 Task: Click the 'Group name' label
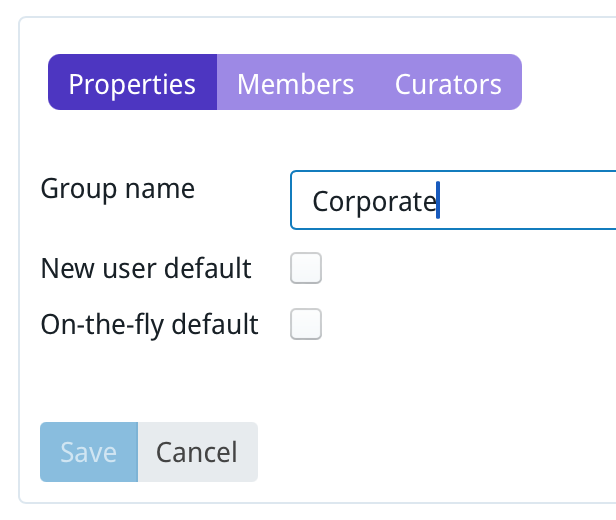(x=117, y=189)
